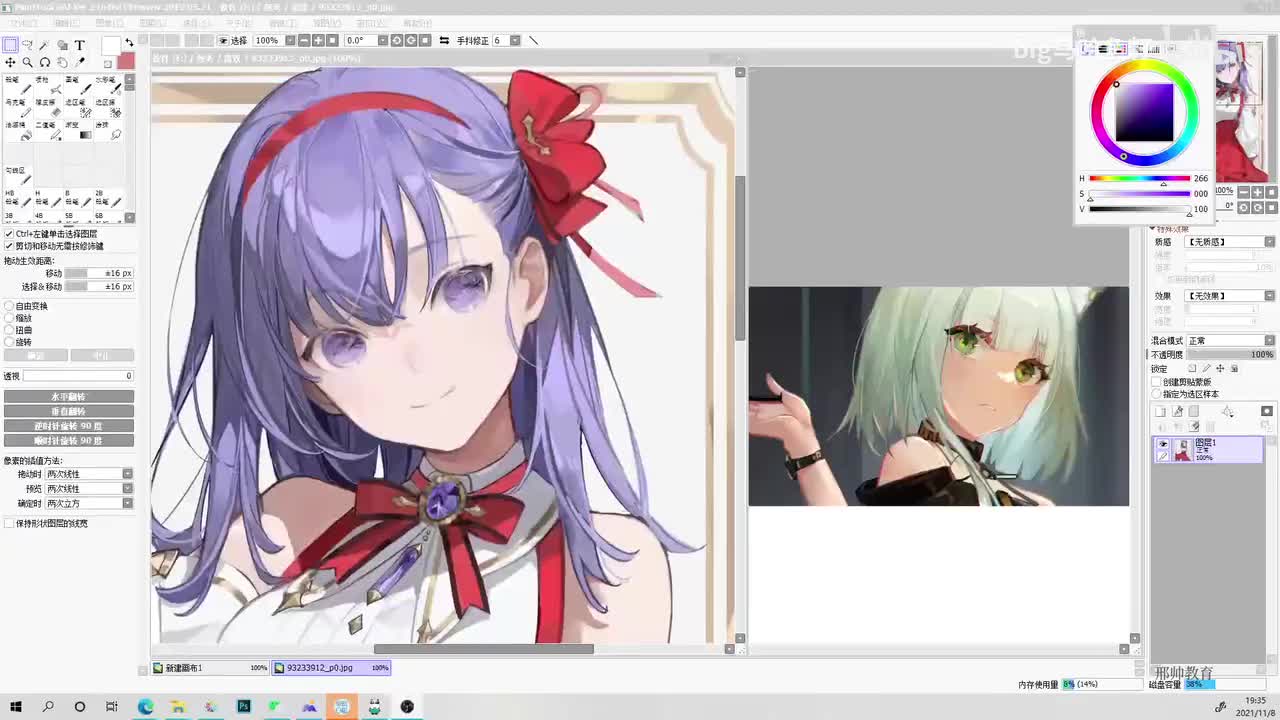This screenshot has height=720, width=1280.
Task: Toggle 剪切和移动无需按修饰键 checkbox
Action: 9,246
